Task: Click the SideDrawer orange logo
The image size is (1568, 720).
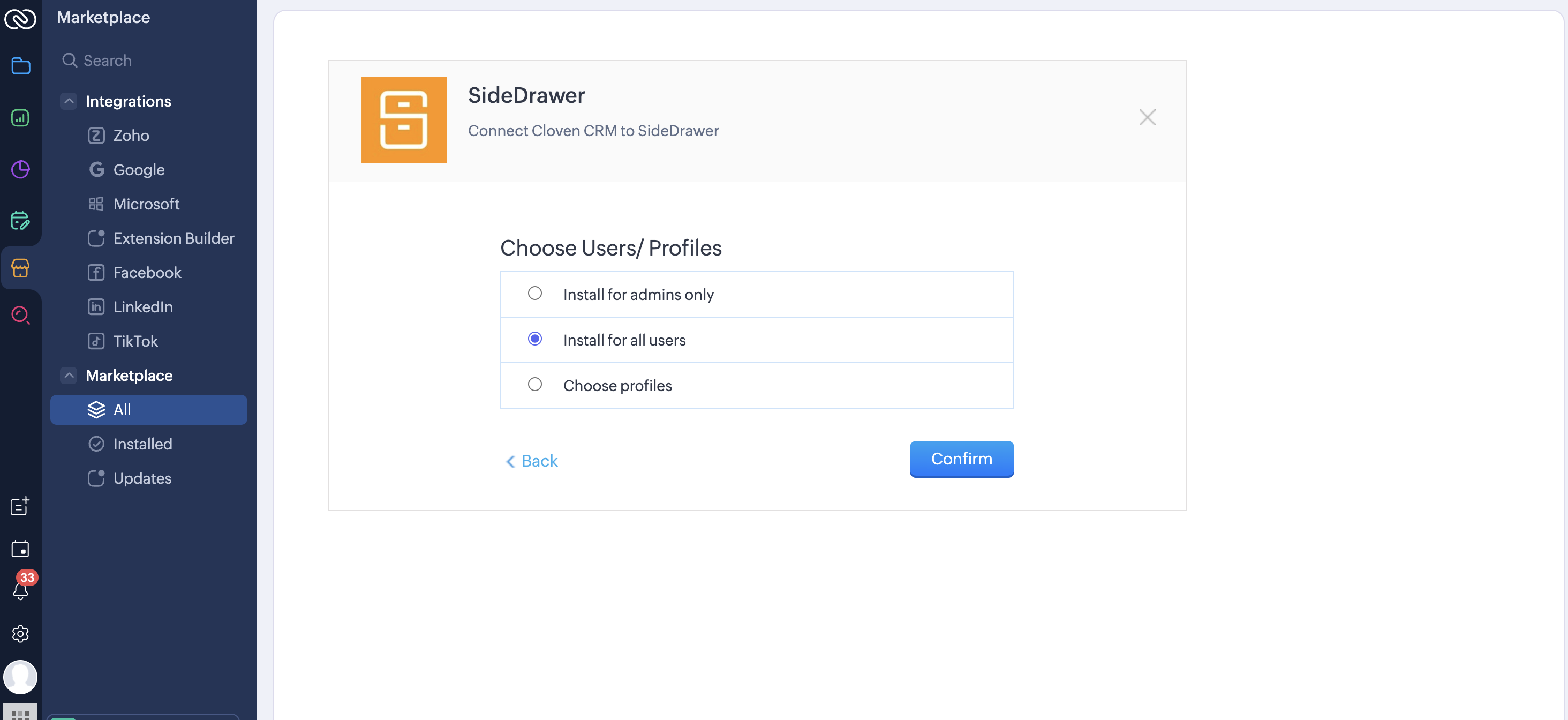Action: [404, 120]
